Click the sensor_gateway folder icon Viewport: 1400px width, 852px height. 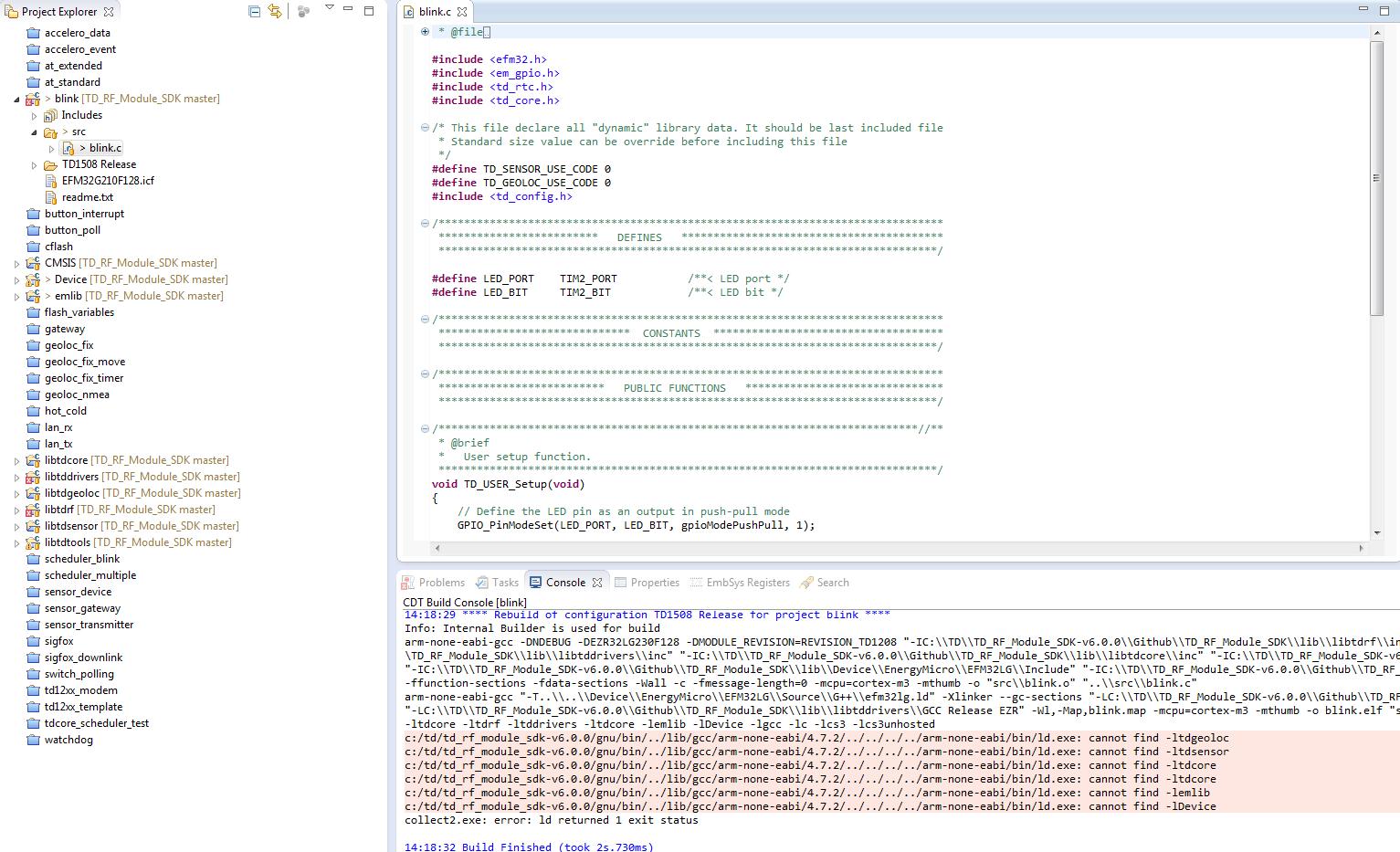pos(33,608)
